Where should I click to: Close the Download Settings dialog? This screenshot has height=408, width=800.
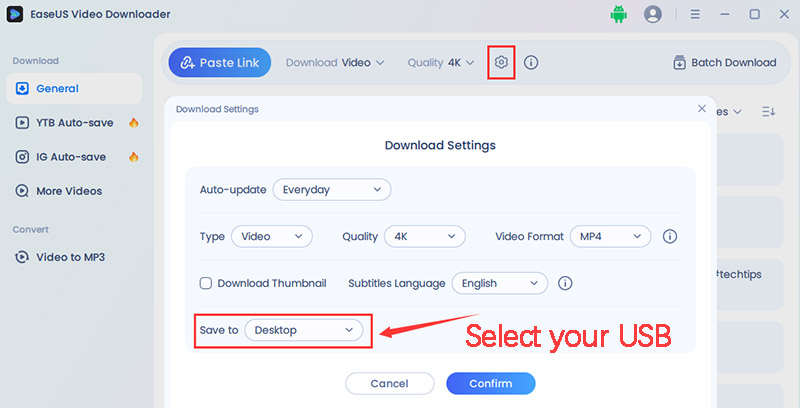pyautogui.click(x=702, y=109)
